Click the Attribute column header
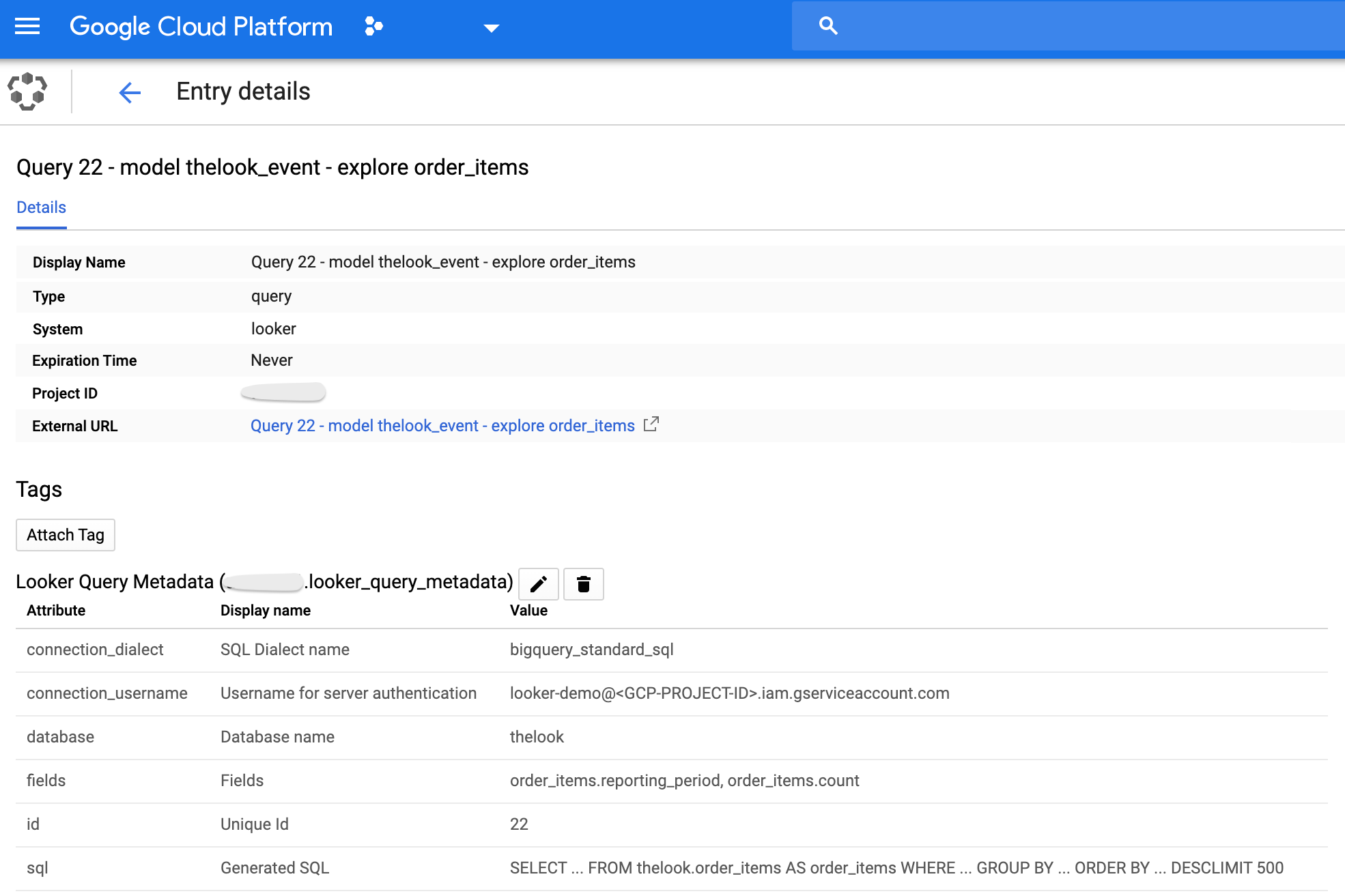Screen dimensions: 1345x896 pos(56,610)
